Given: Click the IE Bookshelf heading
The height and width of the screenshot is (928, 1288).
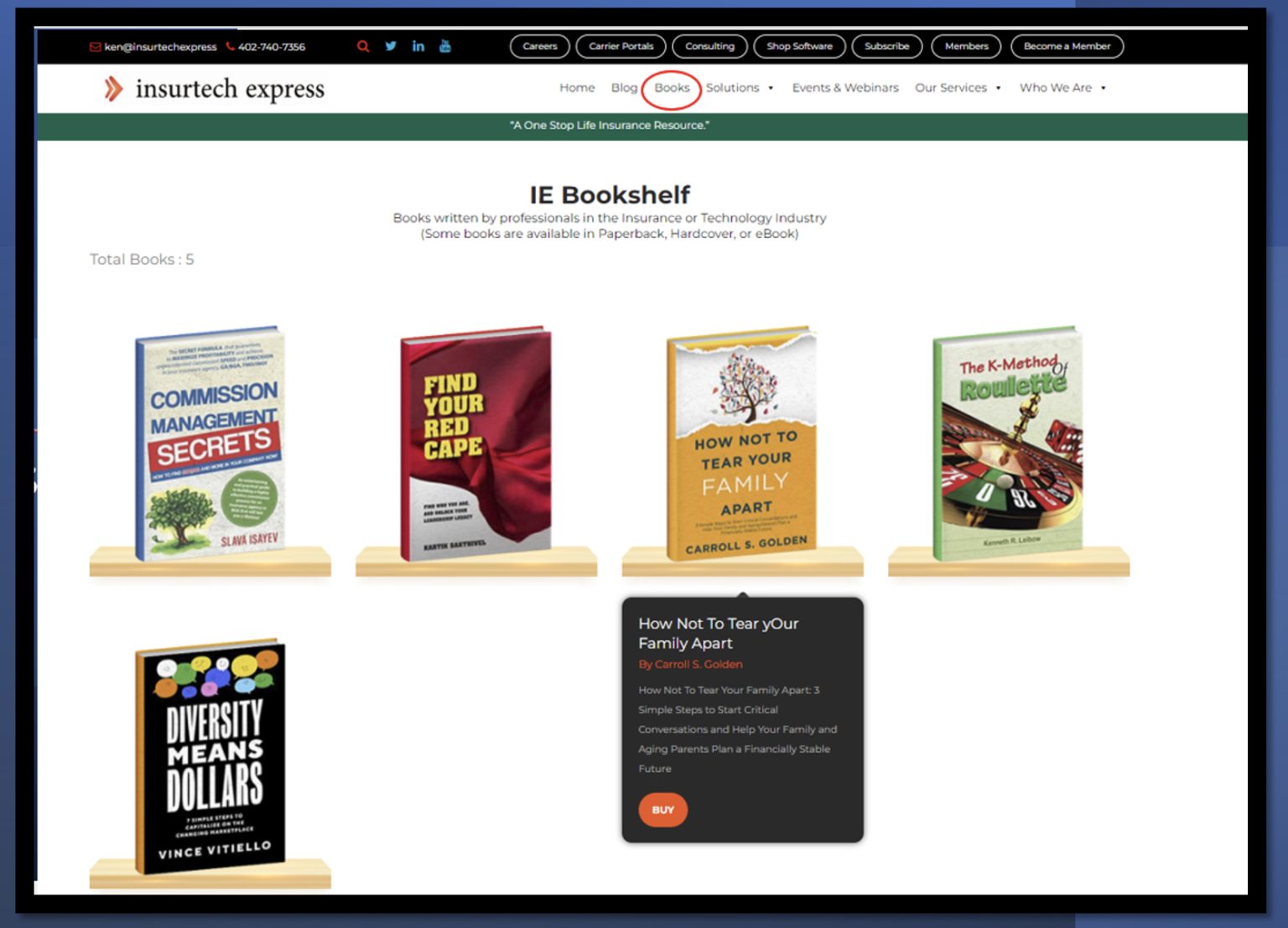Looking at the screenshot, I should coord(610,194).
